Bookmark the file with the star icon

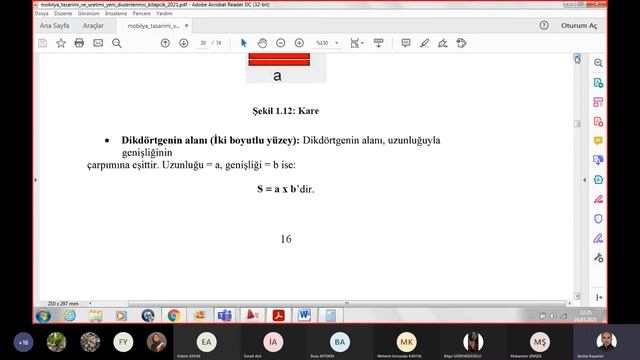click(61, 43)
